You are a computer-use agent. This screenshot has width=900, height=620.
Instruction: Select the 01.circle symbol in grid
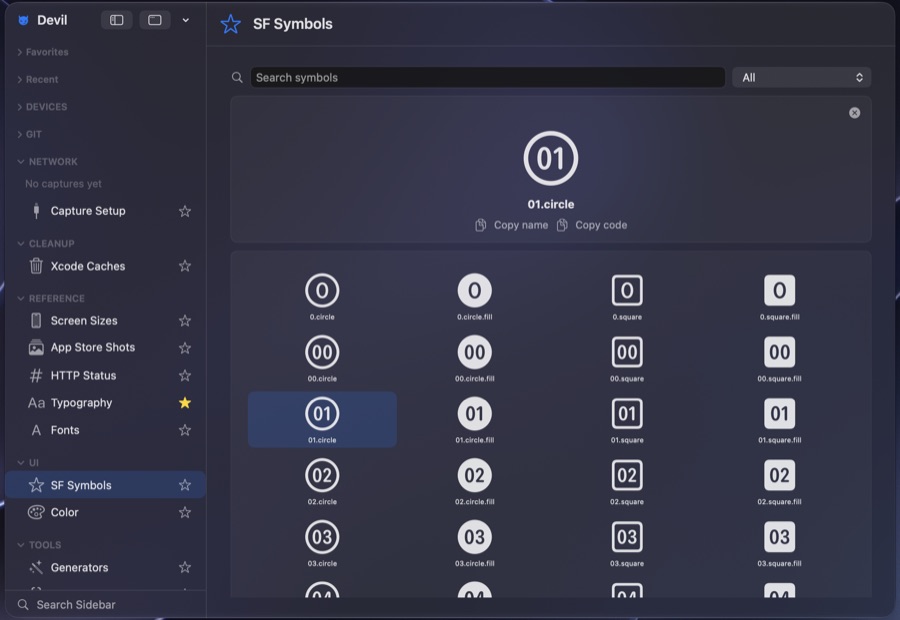(322, 420)
